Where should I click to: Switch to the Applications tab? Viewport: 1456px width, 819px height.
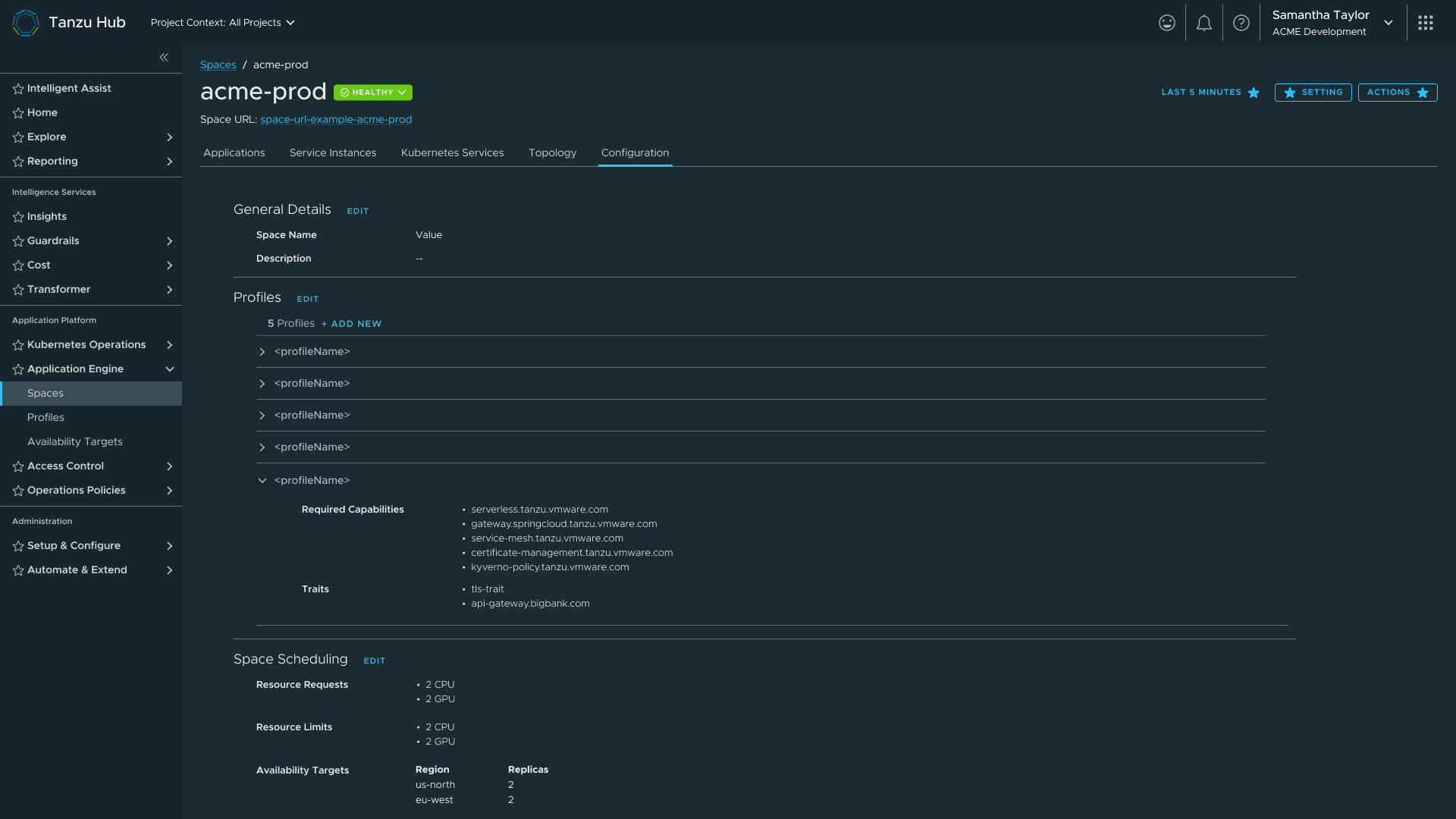pos(234,153)
